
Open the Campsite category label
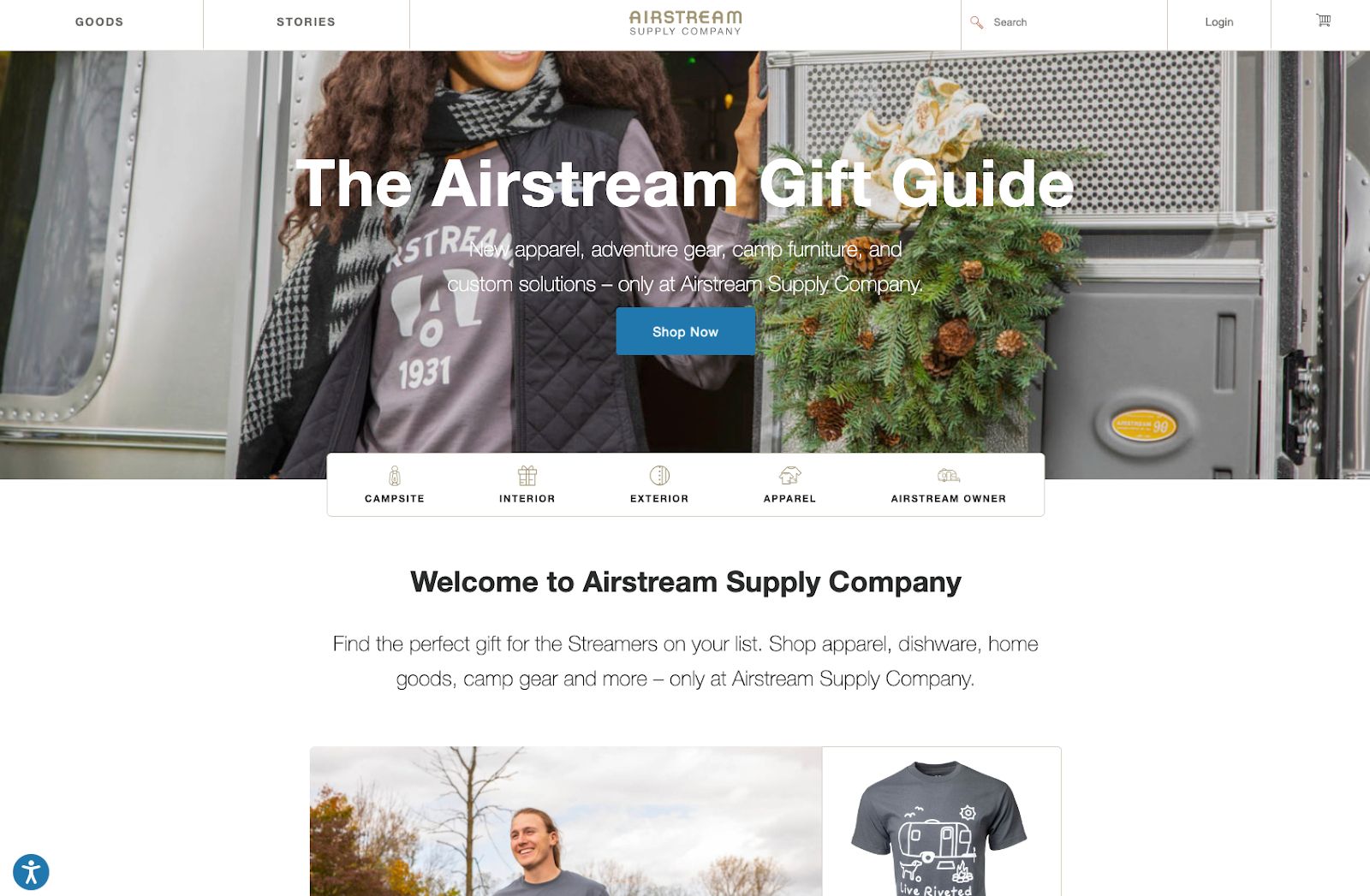pos(395,499)
